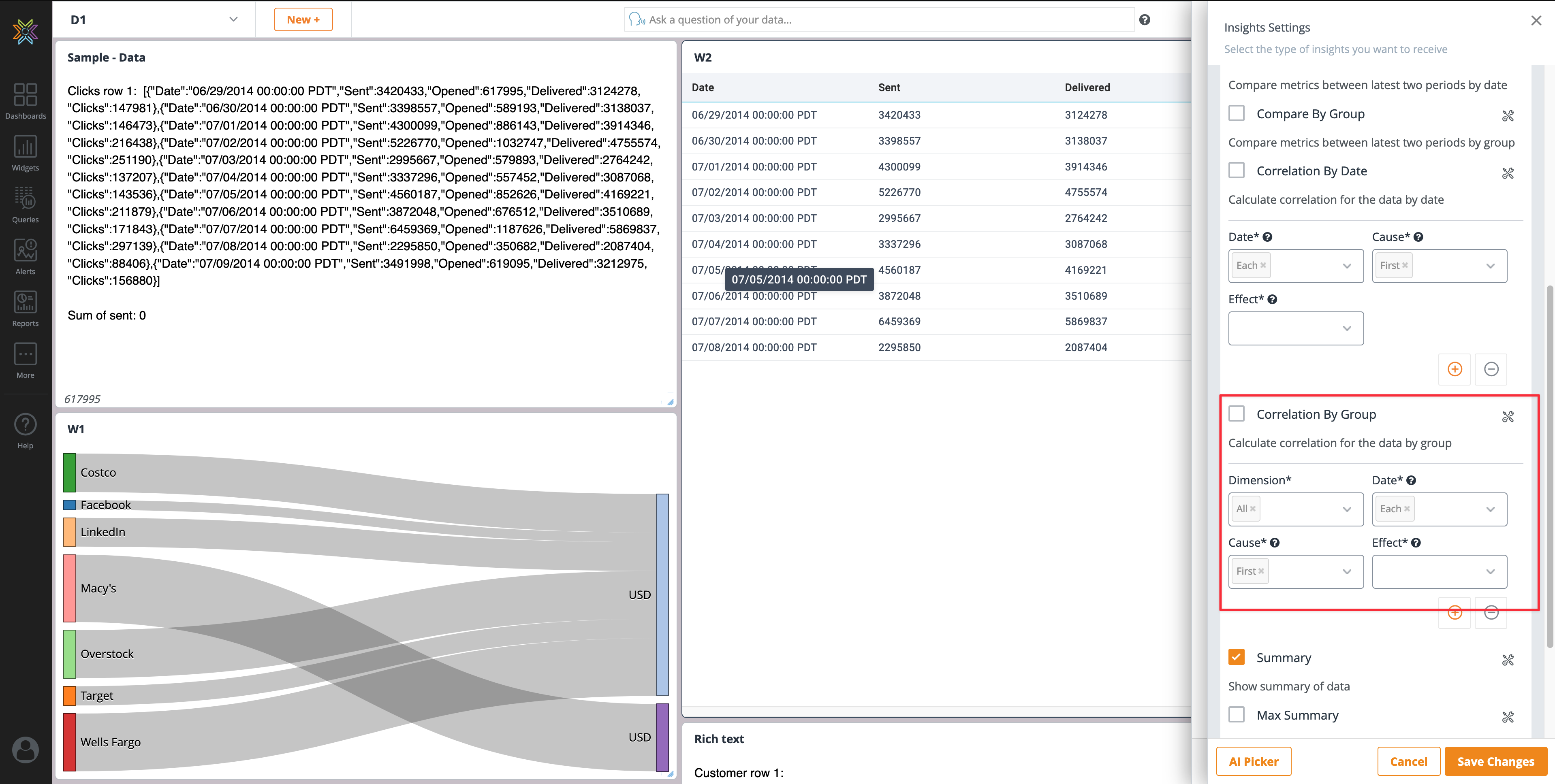Click add icon under Correlation By Date
Image resolution: width=1555 pixels, height=784 pixels.
[x=1454, y=369]
